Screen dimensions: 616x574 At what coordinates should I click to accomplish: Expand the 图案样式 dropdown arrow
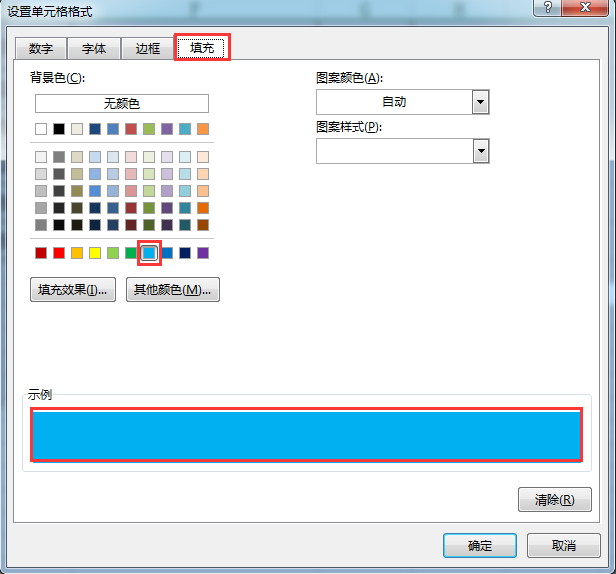tap(480, 151)
